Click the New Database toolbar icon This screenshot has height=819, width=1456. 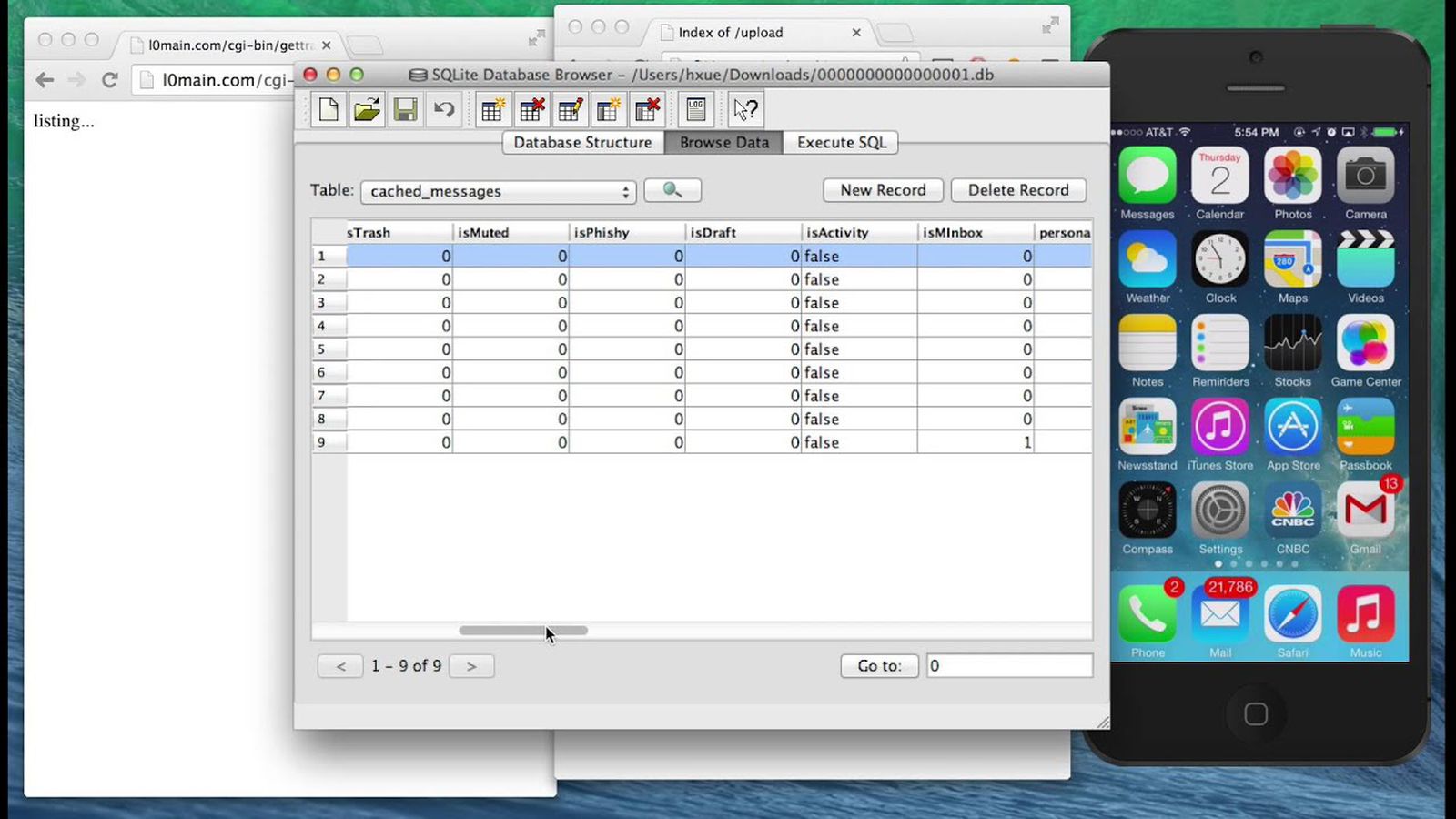pos(329,110)
